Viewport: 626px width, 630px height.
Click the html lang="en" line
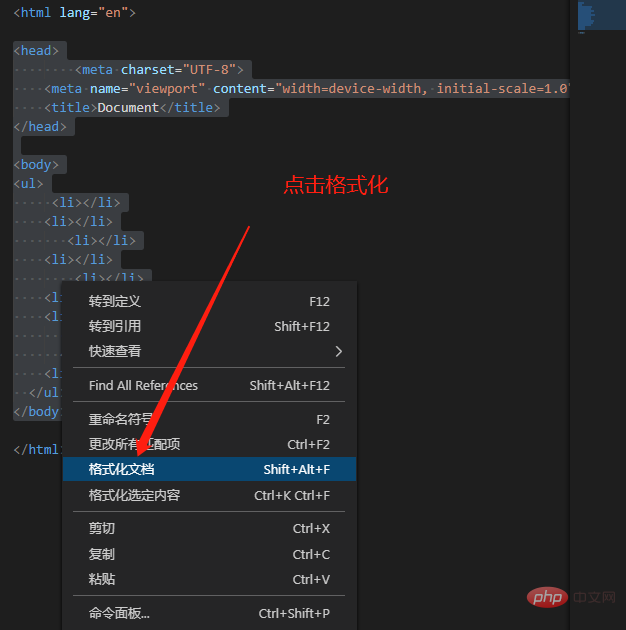pyautogui.click(x=75, y=12)
